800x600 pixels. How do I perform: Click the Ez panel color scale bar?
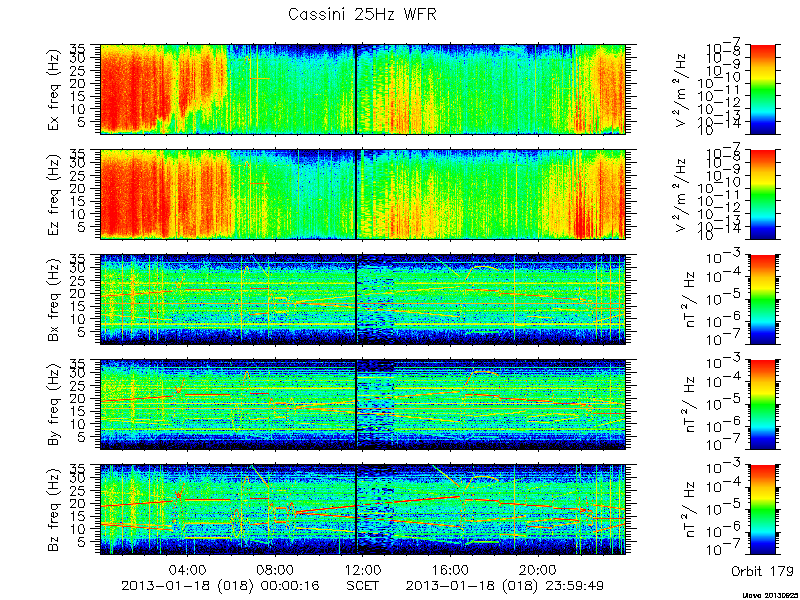click(x=763, y=194)
